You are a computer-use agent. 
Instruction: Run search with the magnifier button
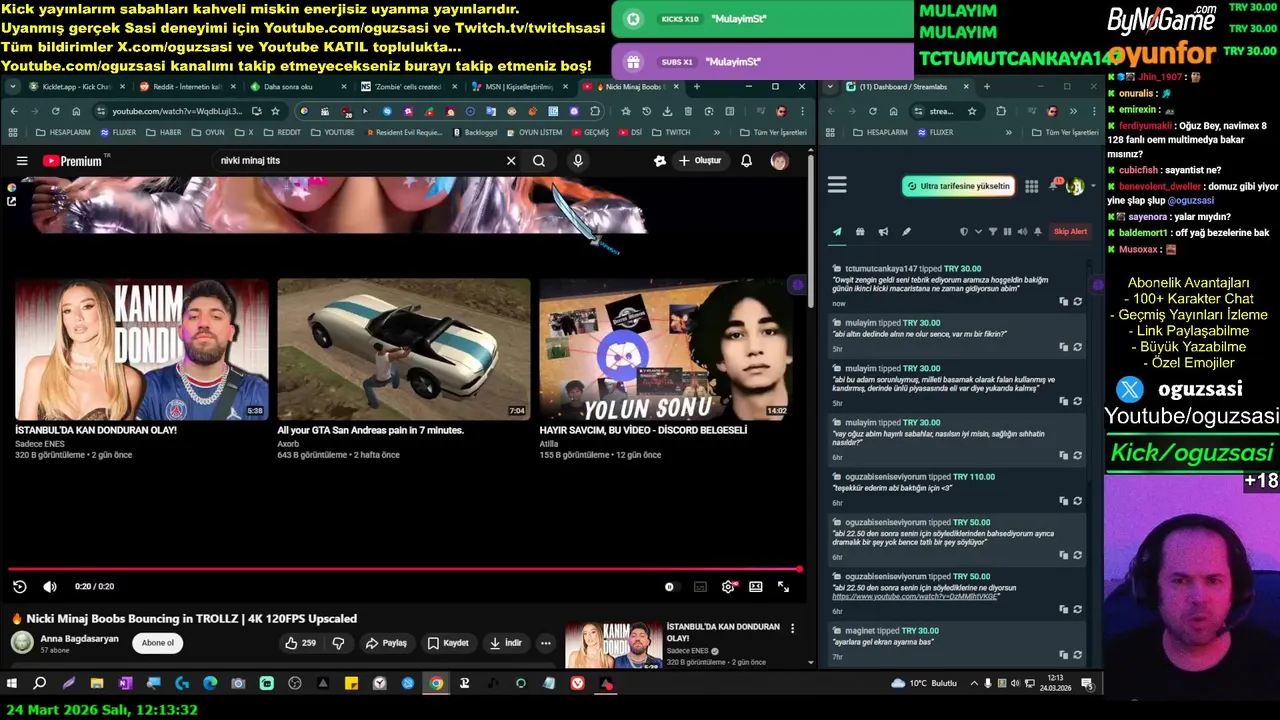point(539,161)
